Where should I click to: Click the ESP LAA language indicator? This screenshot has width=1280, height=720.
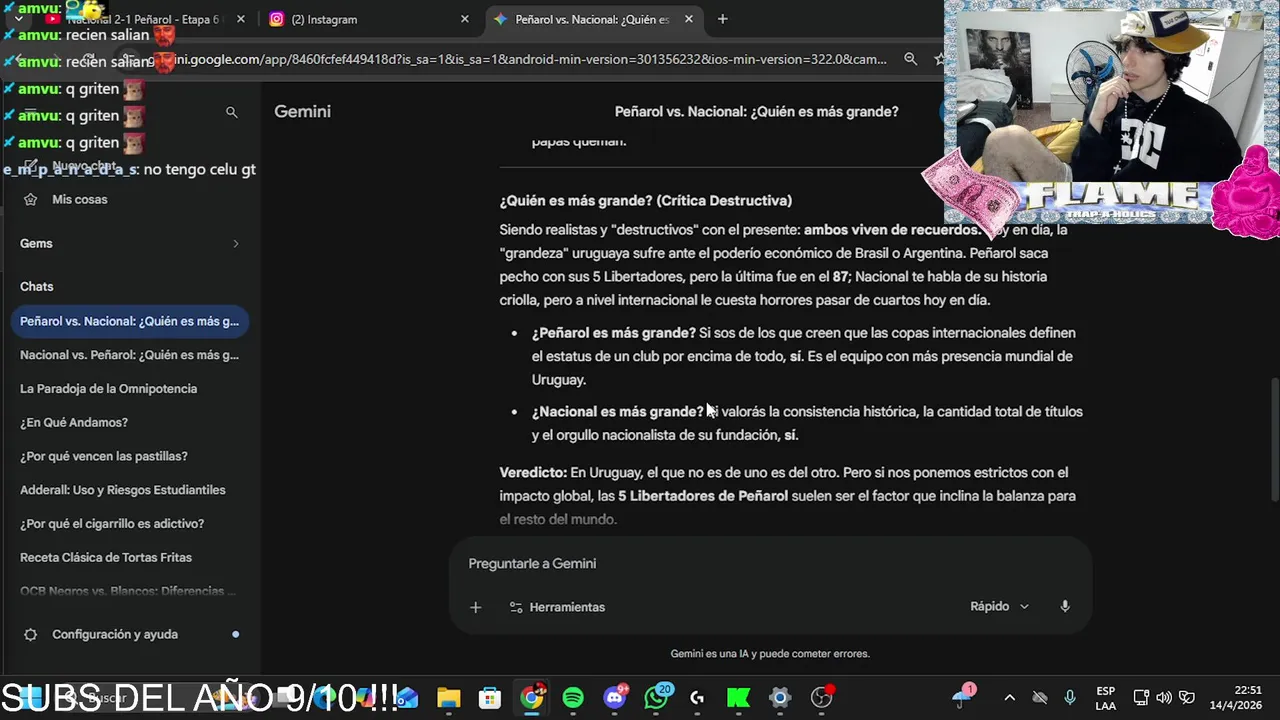pyautogui.click(x=1105, y=697)
